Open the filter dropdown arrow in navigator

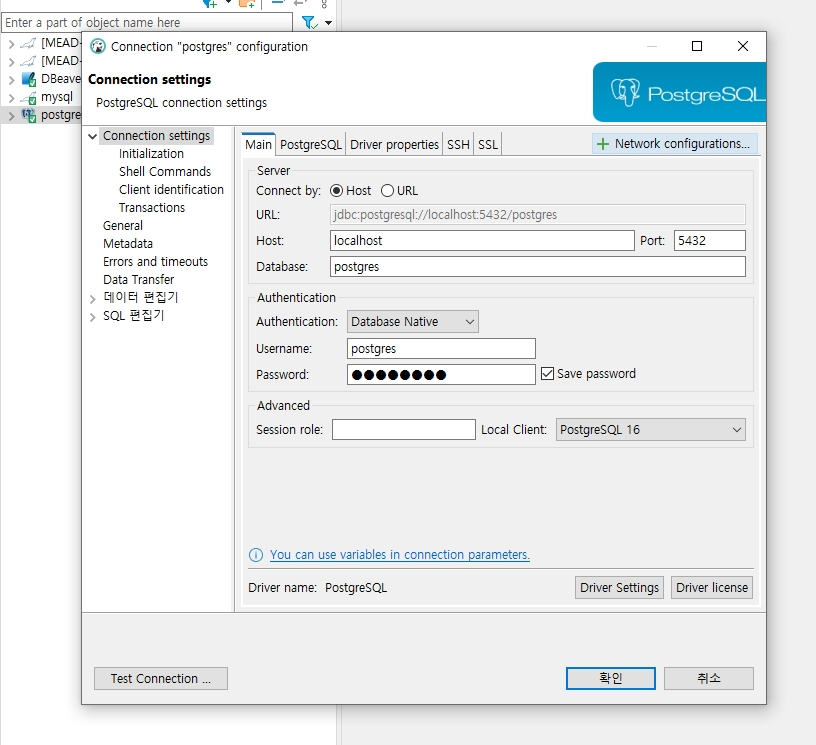point(328,23)
